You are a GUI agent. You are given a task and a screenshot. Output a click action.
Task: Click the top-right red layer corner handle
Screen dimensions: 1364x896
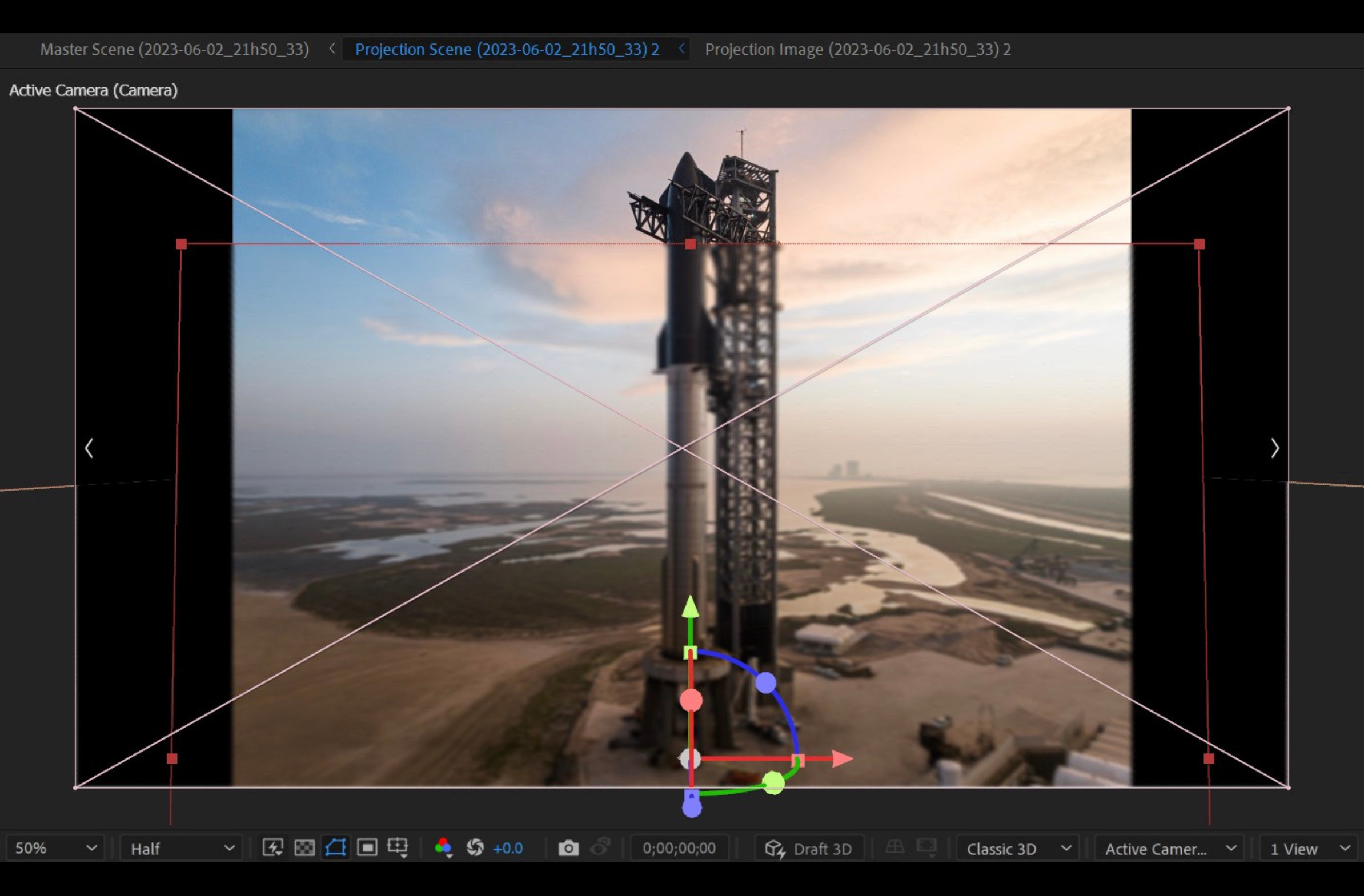[1199, 244]
